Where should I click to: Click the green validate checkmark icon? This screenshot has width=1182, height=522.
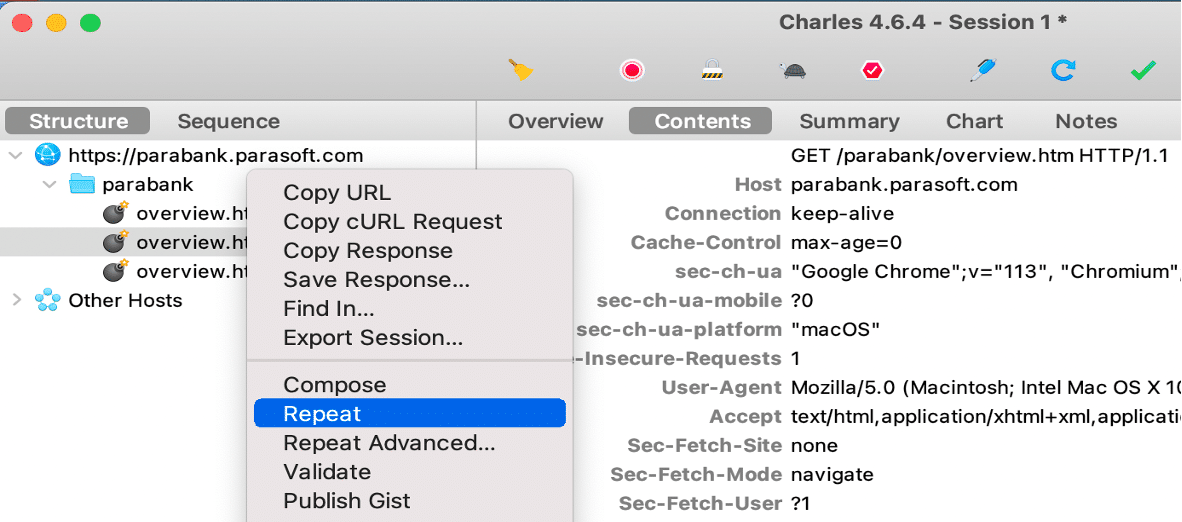1142,70
